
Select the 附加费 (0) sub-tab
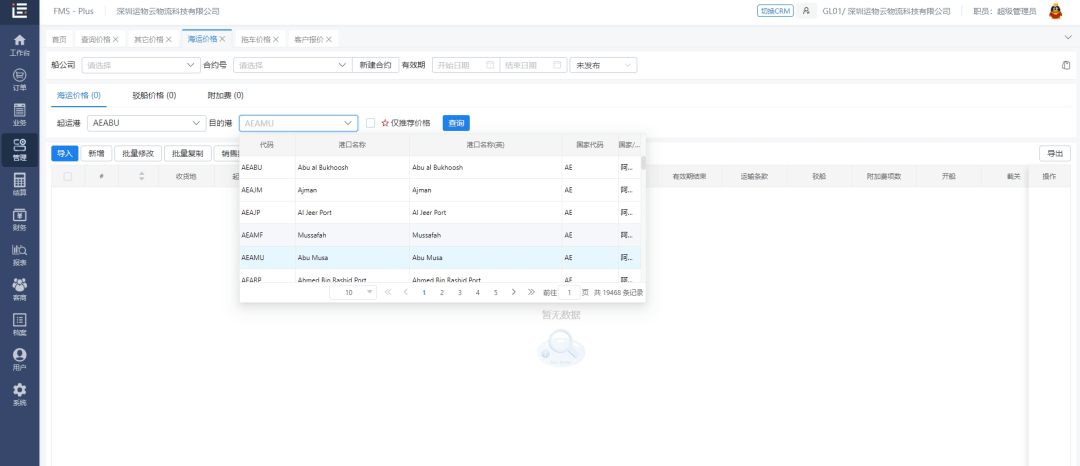(225, 96)
